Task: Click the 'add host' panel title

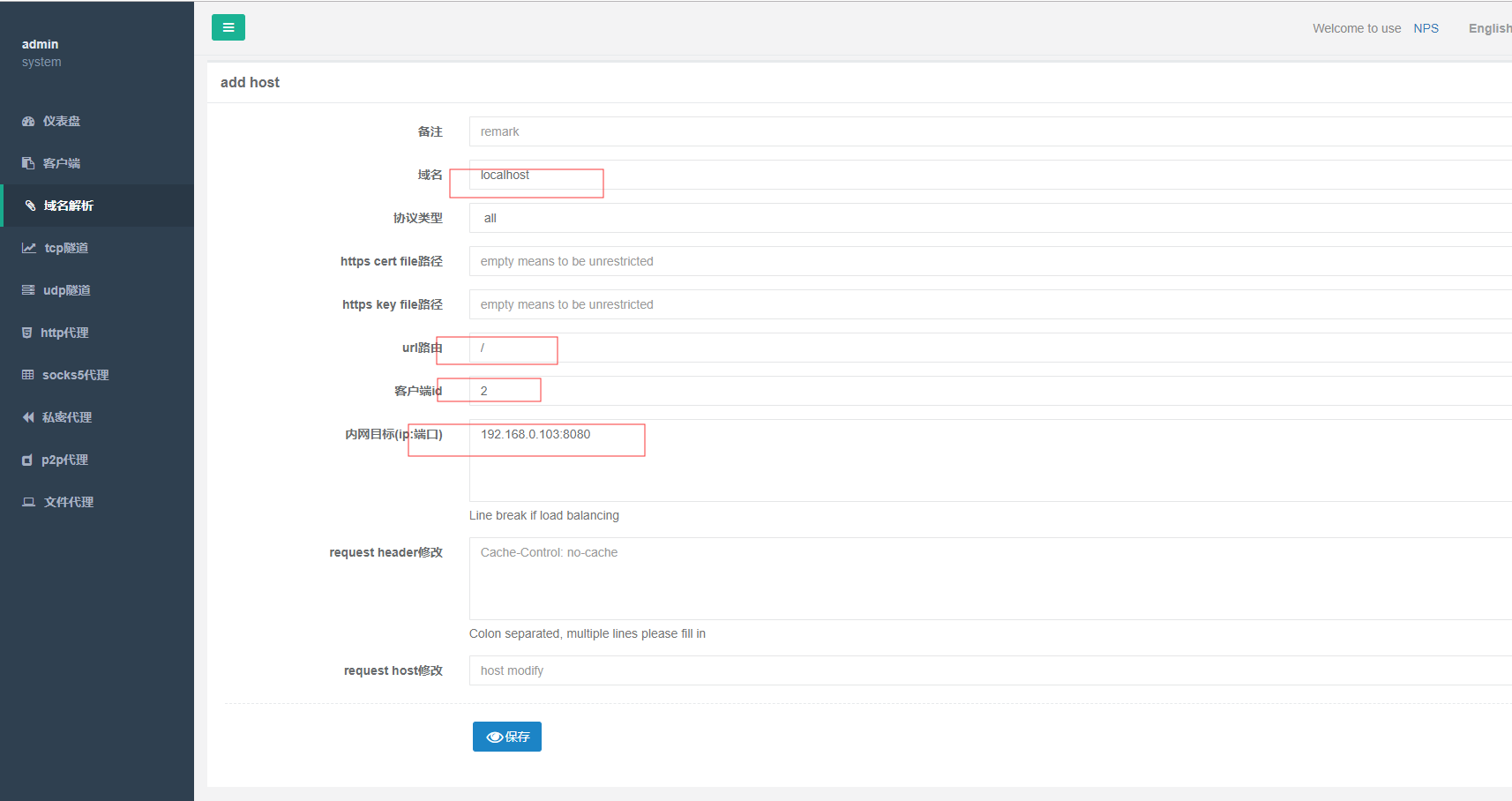Action: point(250,82)
